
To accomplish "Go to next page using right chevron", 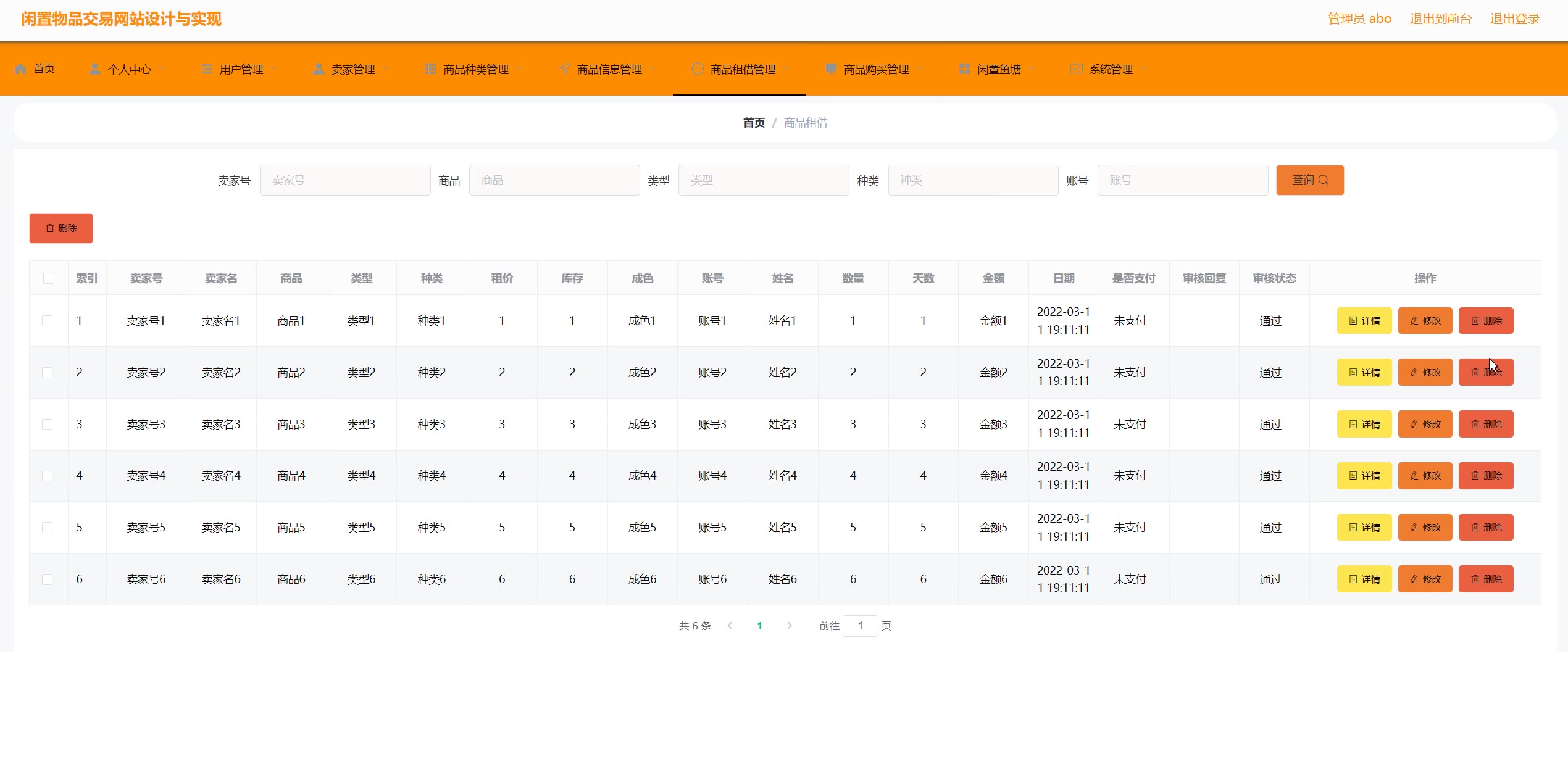I will [x=789, y=625].
